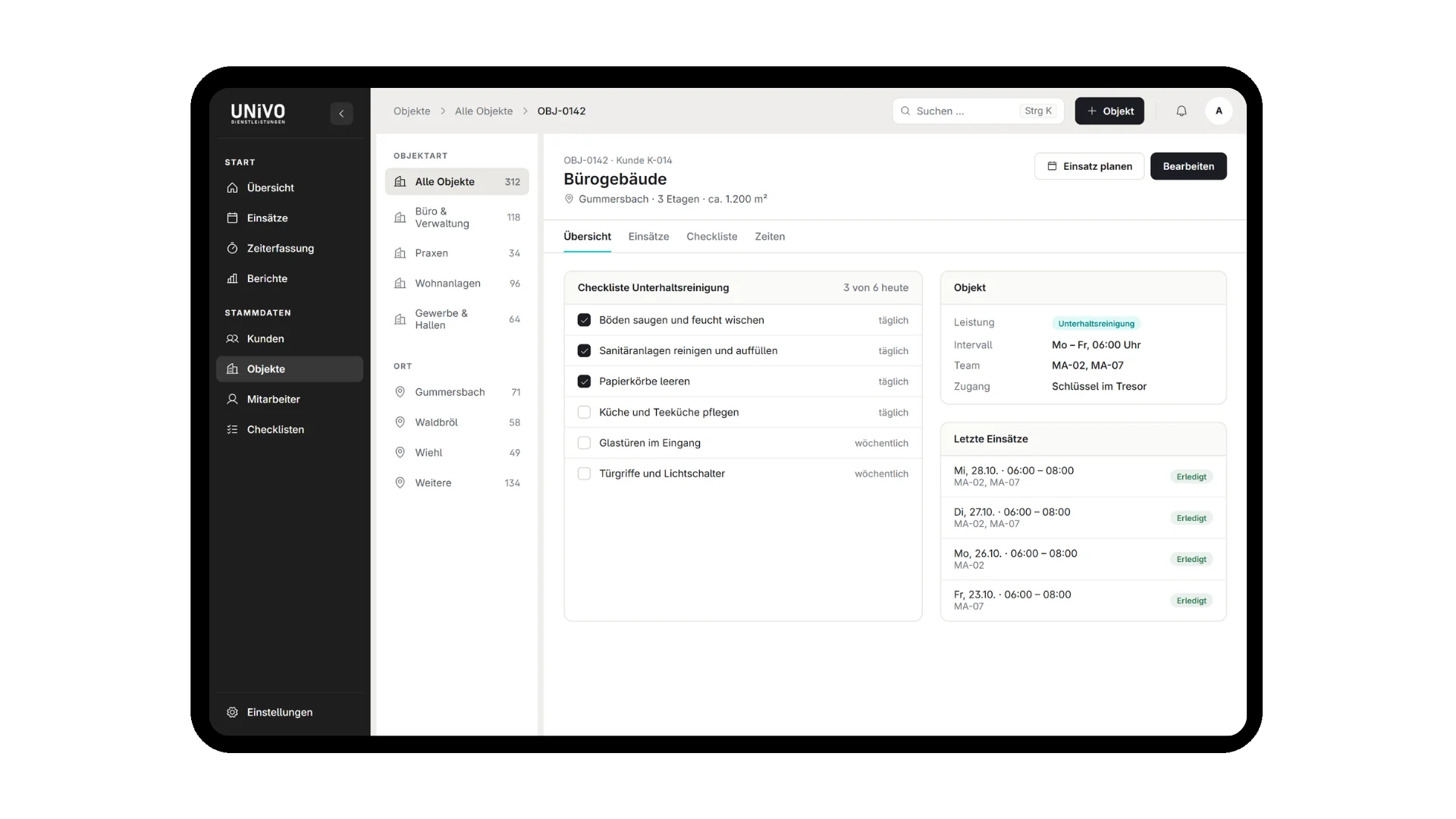Collapse the sidebar with the chevron button
The width and height of the screenshot is (1456, 819).
pyautogui.click(x=341, y=114)
